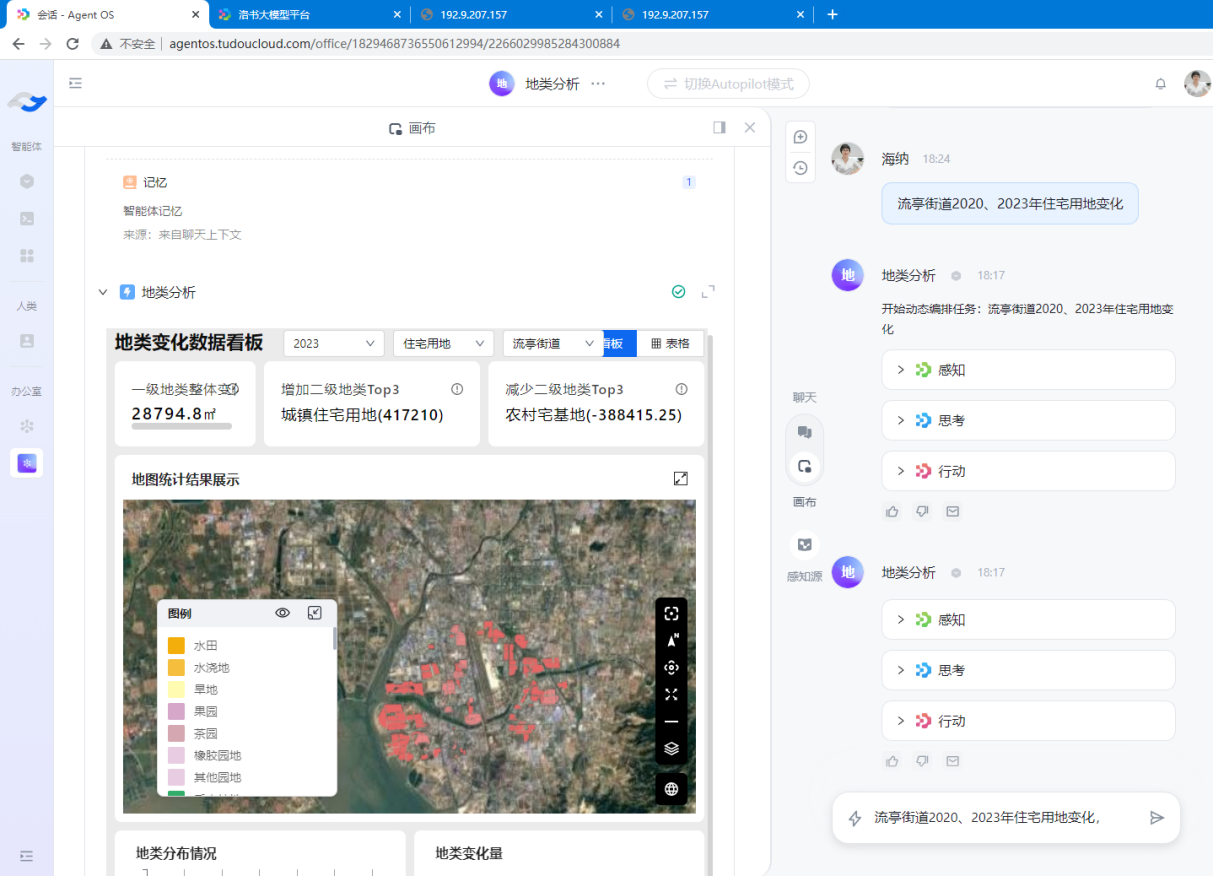Open the notification bell

coord(1161,84)
